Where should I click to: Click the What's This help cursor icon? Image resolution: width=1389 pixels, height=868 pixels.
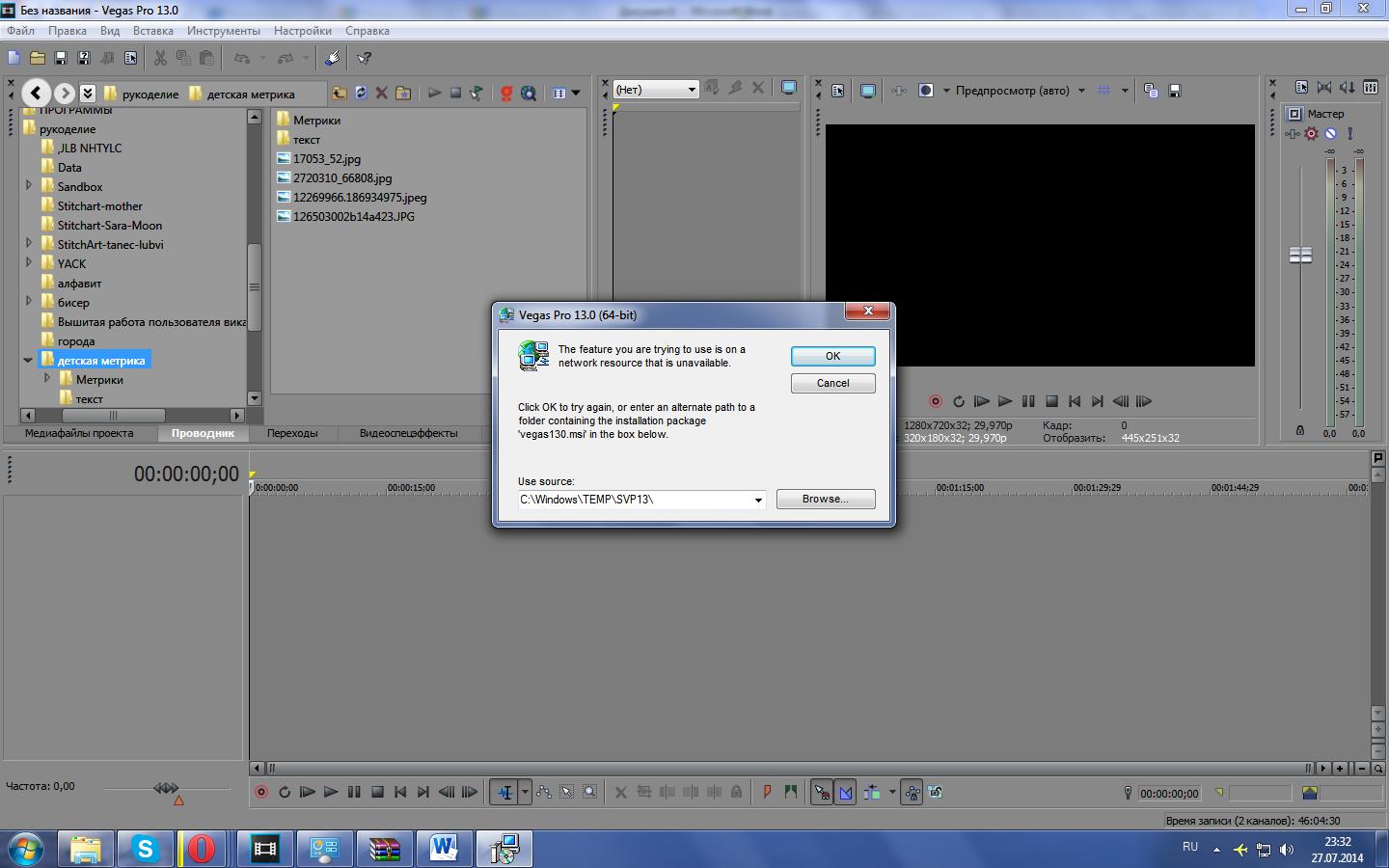(x=365, y=58)
